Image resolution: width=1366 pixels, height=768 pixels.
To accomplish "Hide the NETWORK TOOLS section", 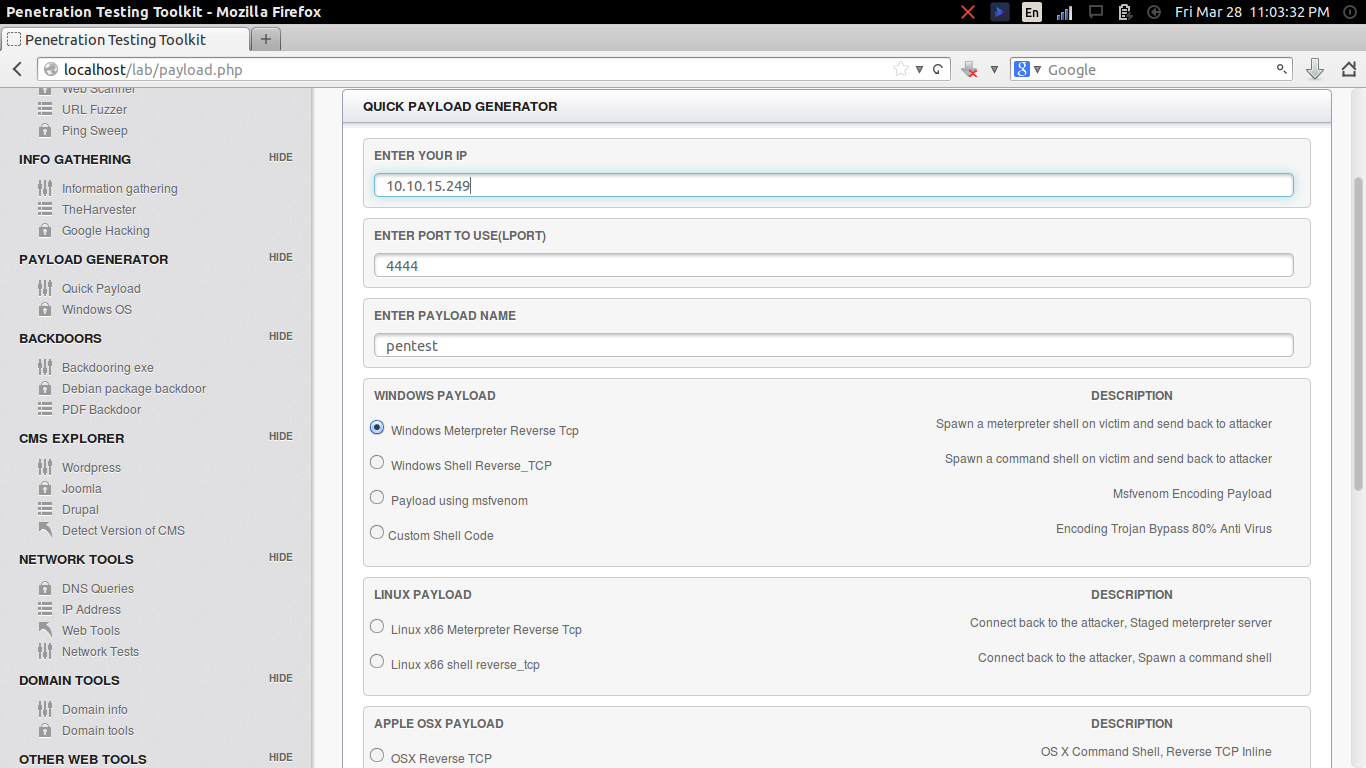I will click(280, 558).
